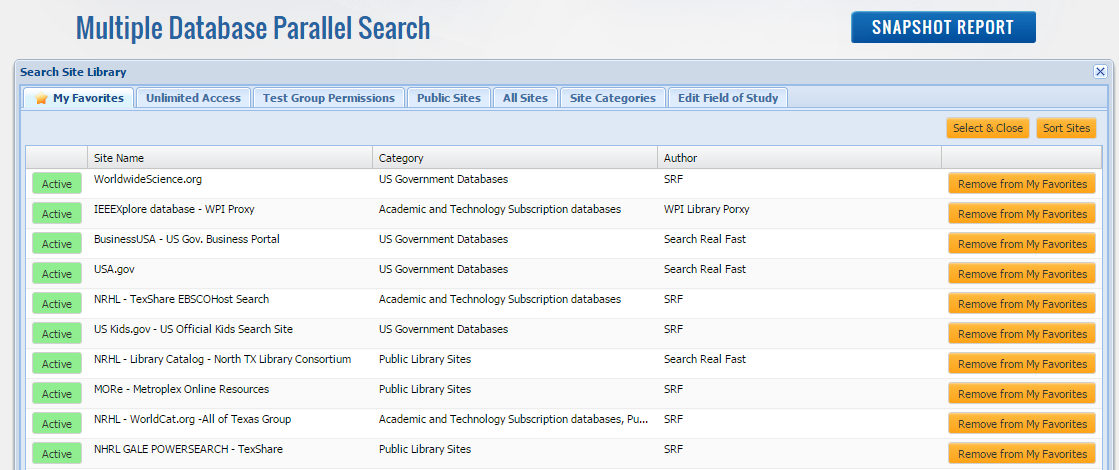1119x470 pixels.
Task: Click the Sort Sites button
Action: [x=1066, y=128]
